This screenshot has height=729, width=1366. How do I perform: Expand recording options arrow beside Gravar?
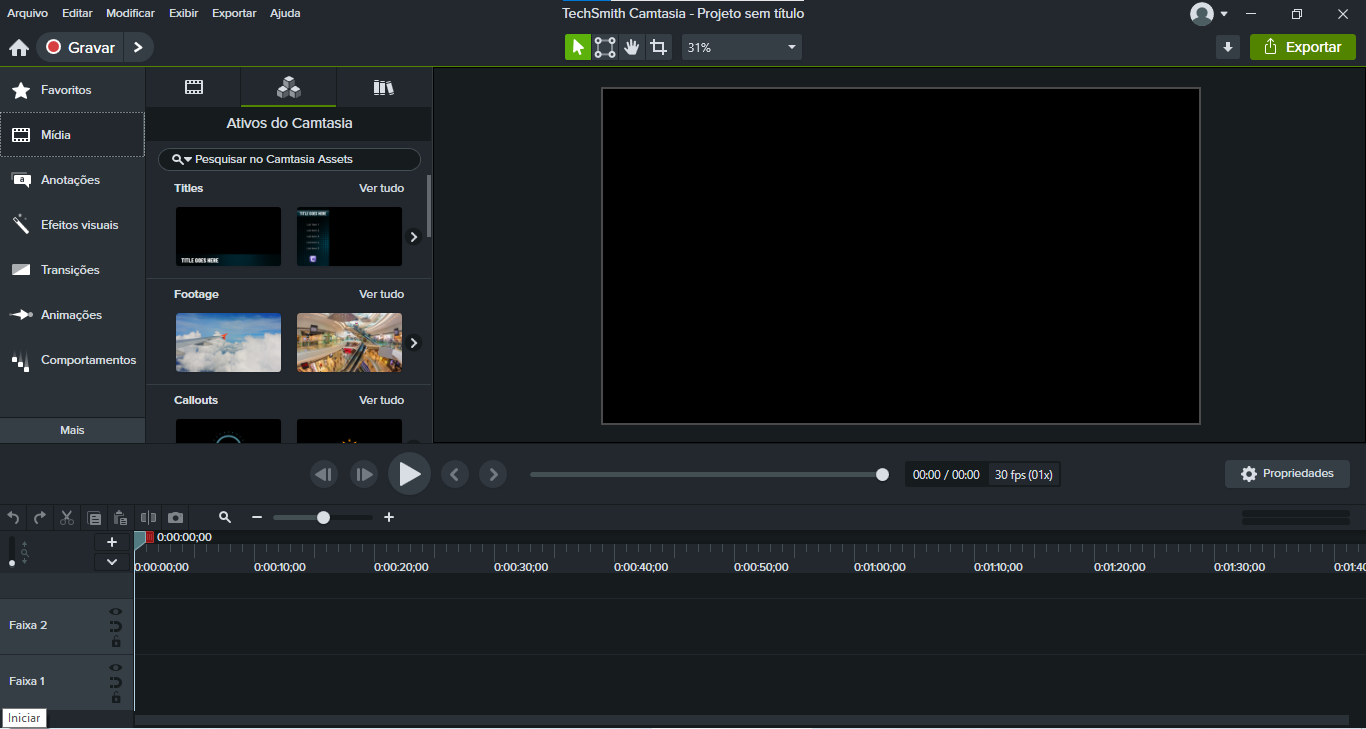[138, 47]
